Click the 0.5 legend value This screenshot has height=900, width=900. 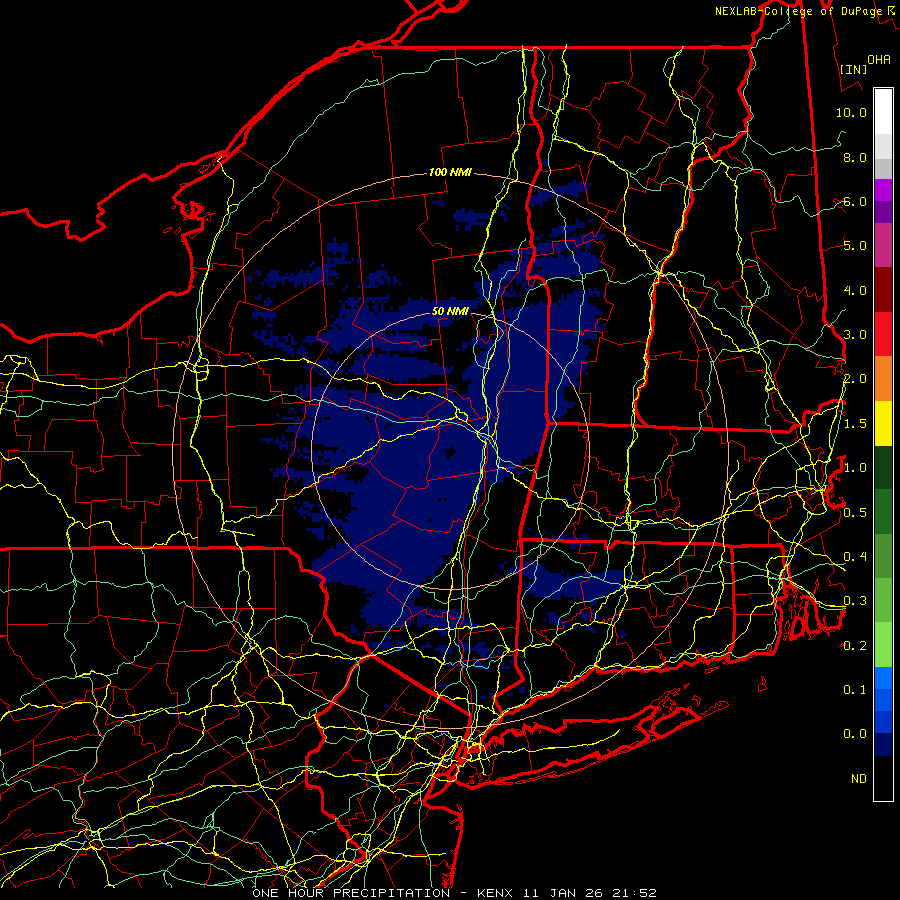click(x=855, y=512)
